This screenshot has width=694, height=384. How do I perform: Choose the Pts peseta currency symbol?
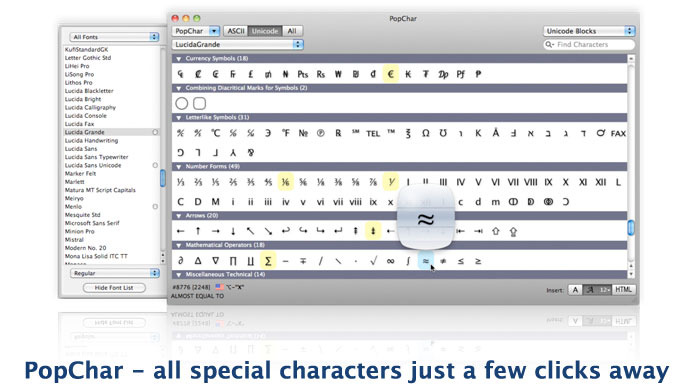303,74
